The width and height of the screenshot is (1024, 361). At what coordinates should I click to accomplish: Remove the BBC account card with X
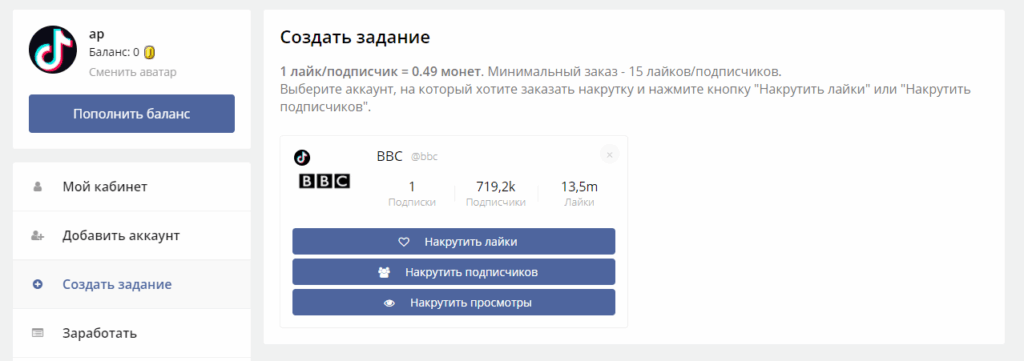[609, 155]
